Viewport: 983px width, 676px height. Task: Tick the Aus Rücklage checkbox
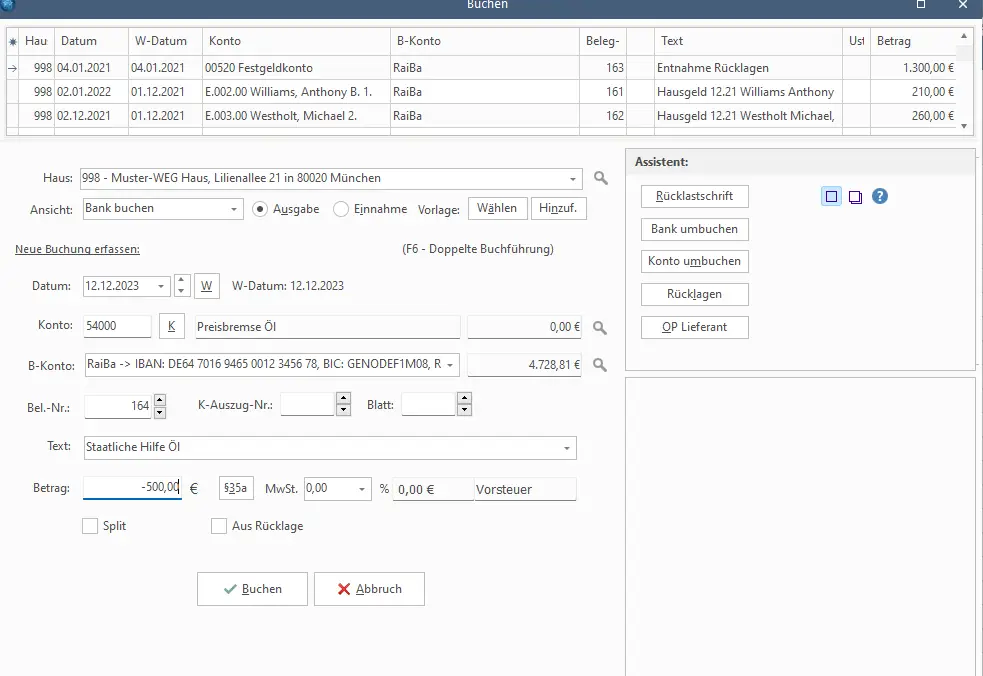(219, 525)
